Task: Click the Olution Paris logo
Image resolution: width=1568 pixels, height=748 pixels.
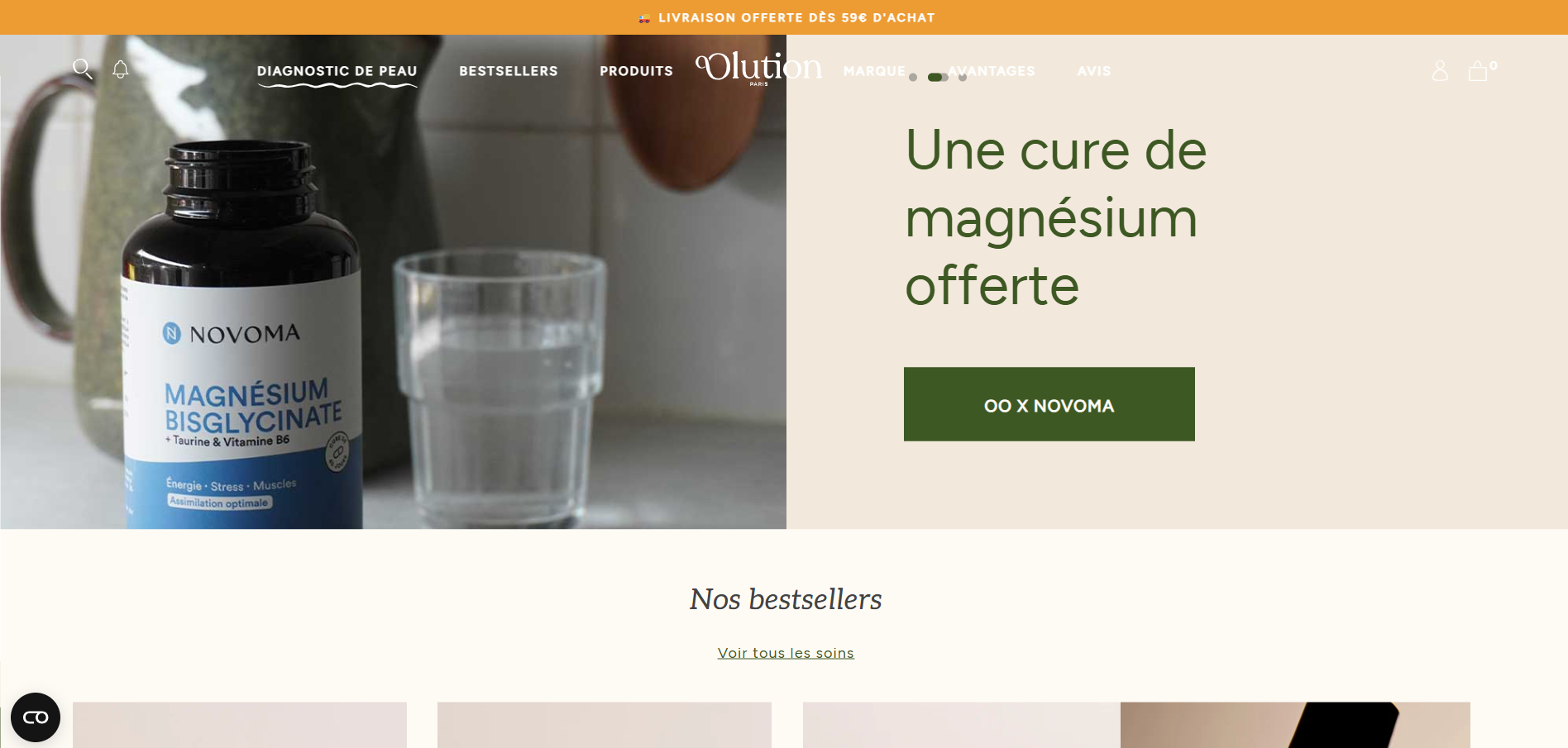Action: tap(759, 68)
